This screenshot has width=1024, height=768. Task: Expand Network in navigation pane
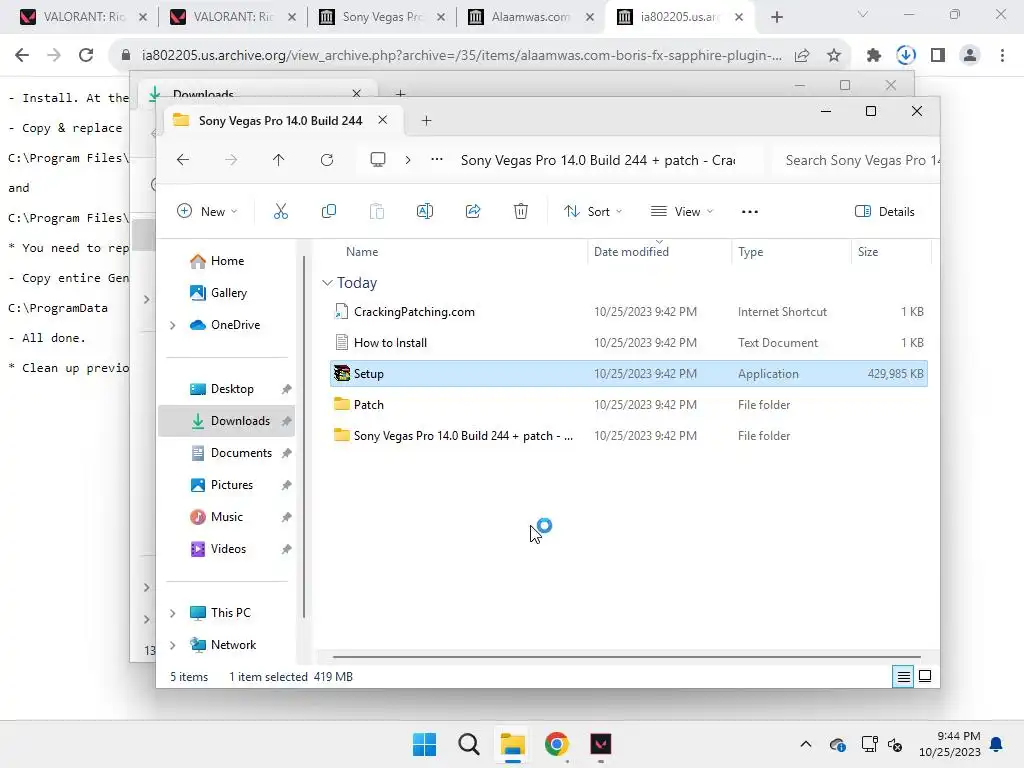pos(172,645)
